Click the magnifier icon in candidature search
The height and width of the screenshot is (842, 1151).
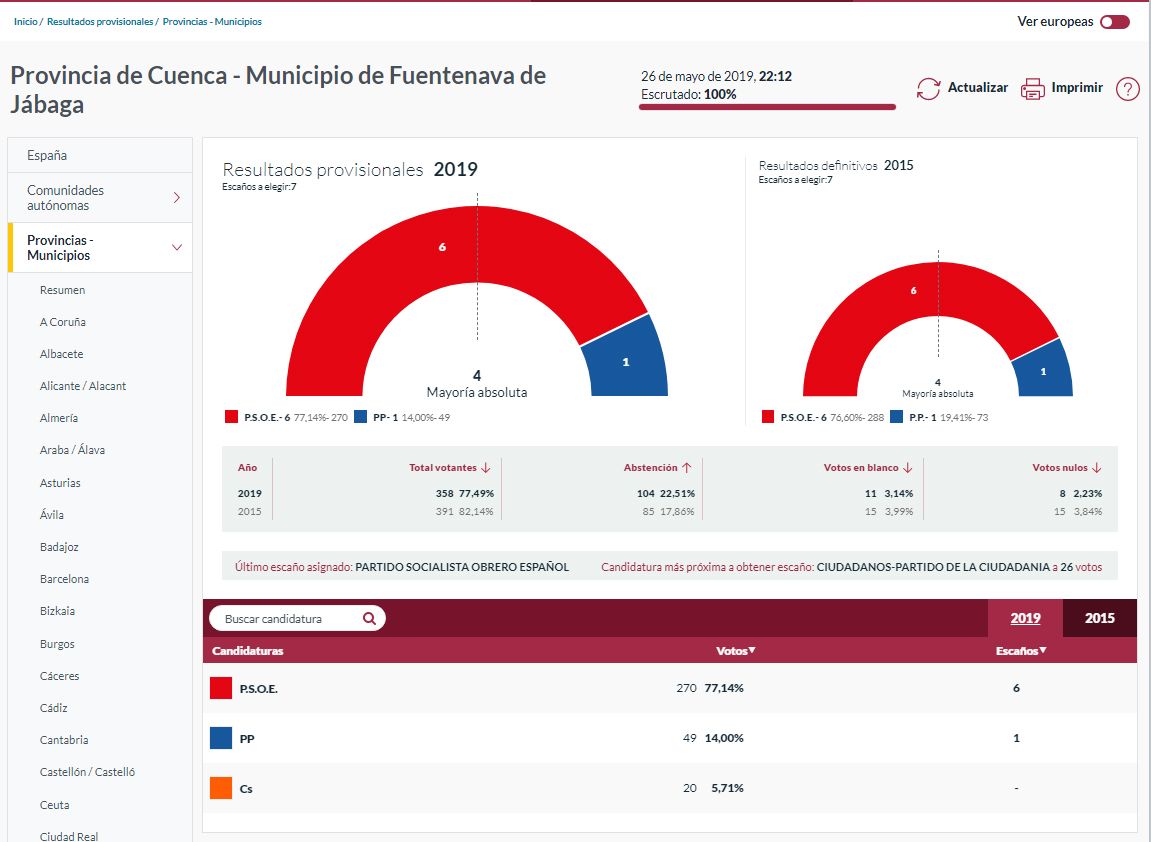[x=369, y=619]
